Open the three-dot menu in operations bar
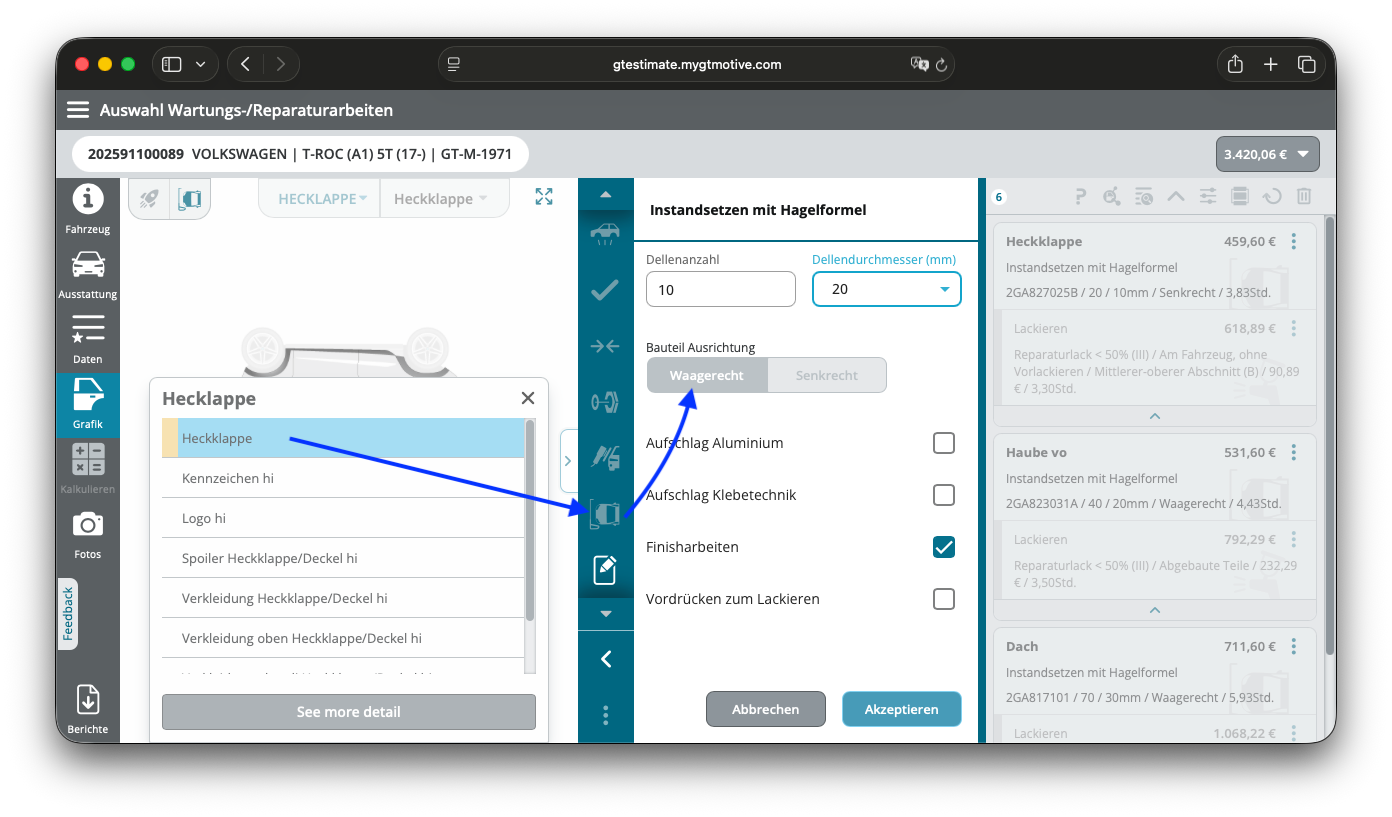Viewport: 1392px width, 817px height. coord(606,715)
